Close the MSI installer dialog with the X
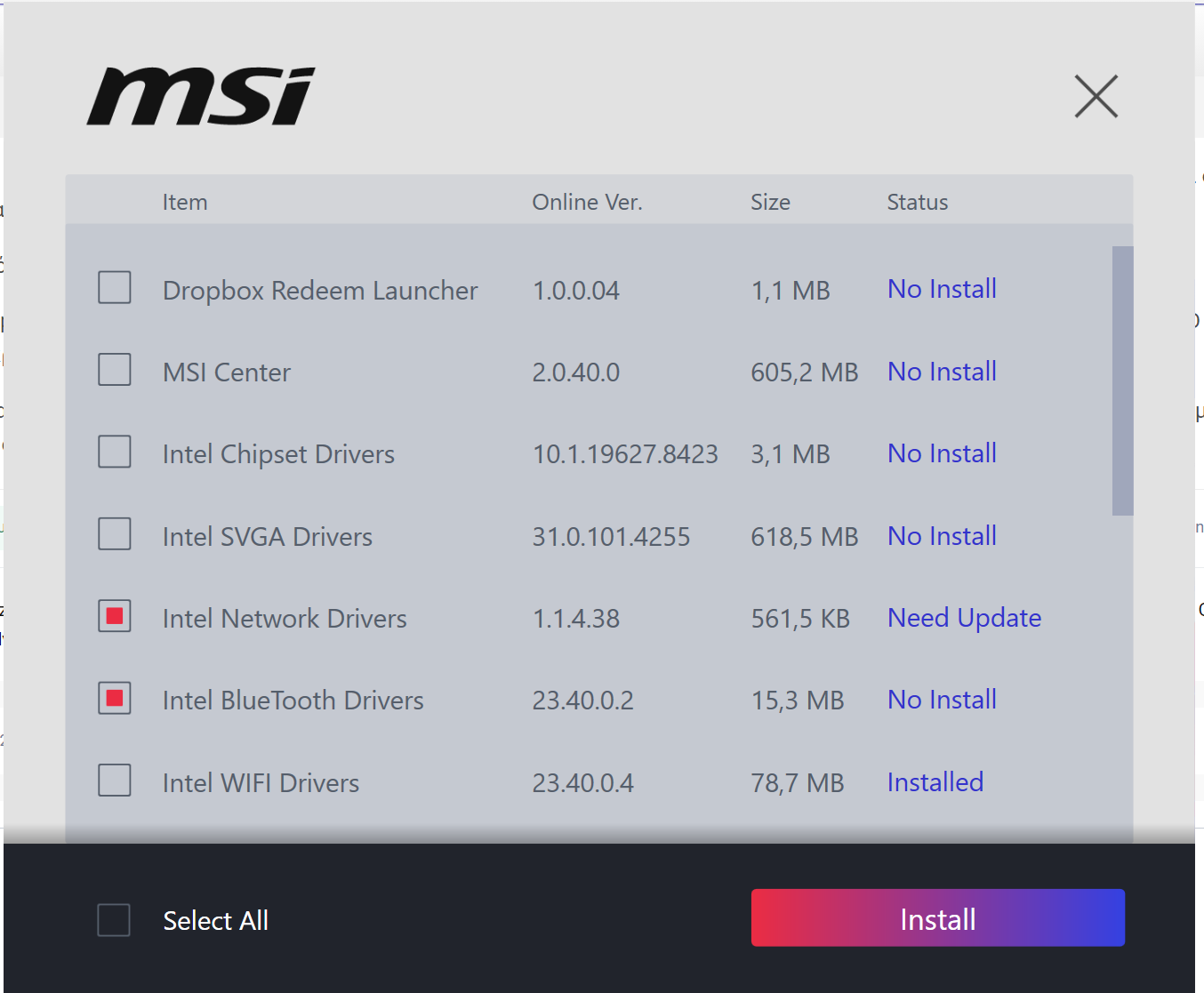Image resolution: width=1204 pixels, height=993 pixels. pyautogui.click(x=1096, y=96)
